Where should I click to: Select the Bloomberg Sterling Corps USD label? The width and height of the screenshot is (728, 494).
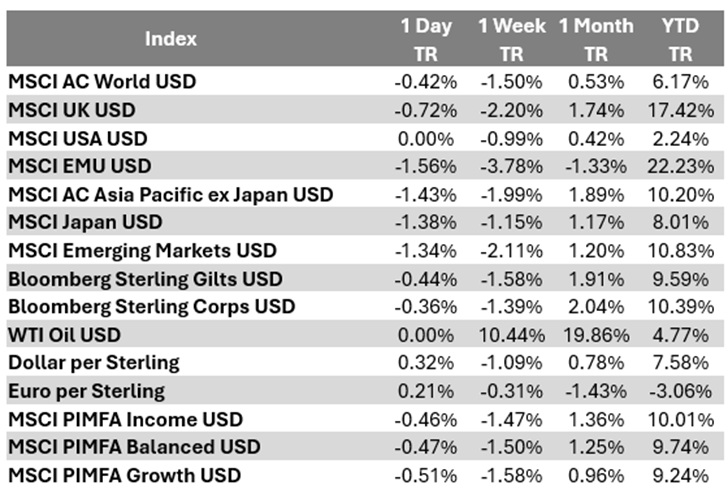pyautogui.click(x=148, y=306)
